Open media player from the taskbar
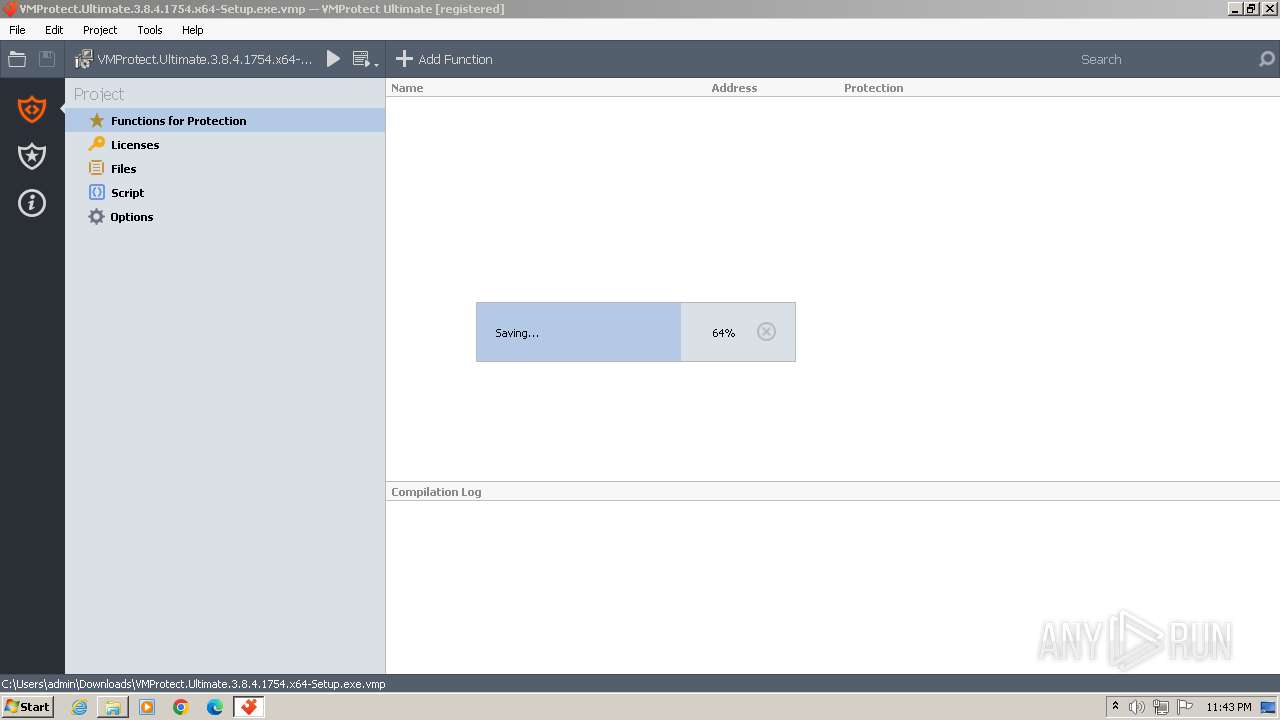 [x=147, y=707]
